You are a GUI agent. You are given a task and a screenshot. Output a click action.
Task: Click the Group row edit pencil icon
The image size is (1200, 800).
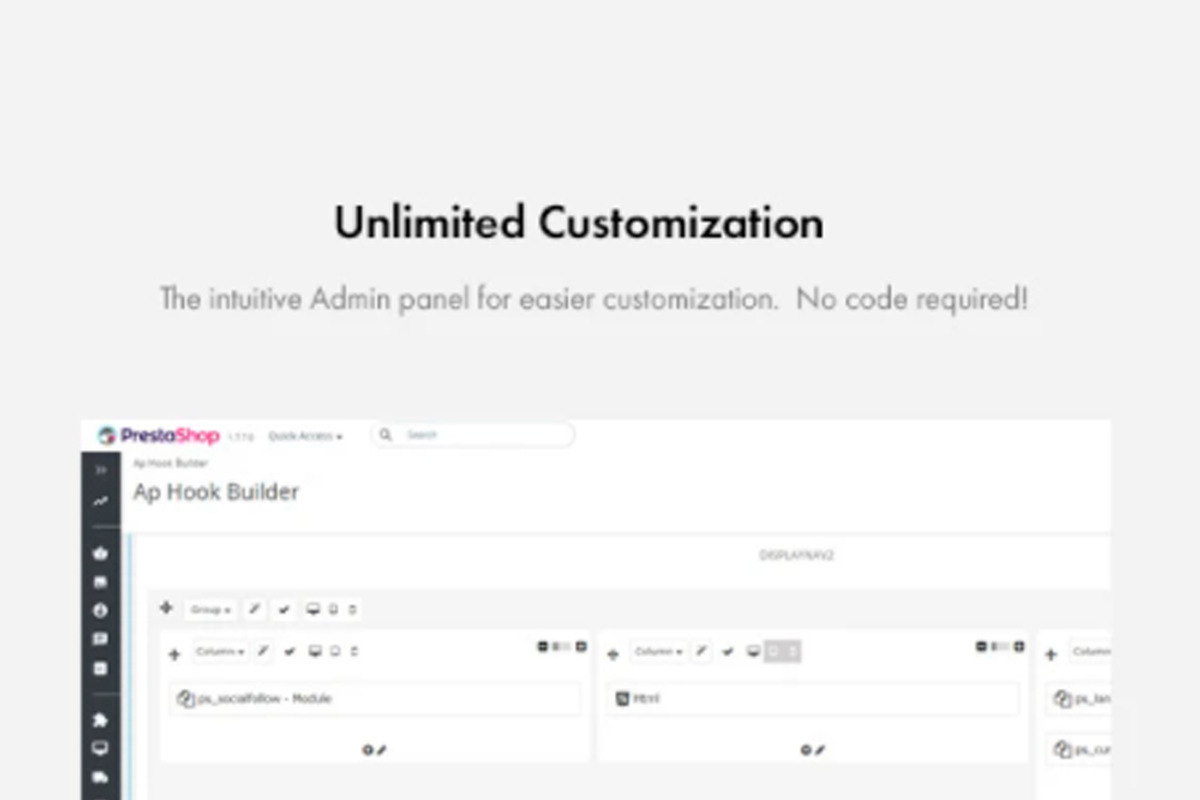[255, 609]
